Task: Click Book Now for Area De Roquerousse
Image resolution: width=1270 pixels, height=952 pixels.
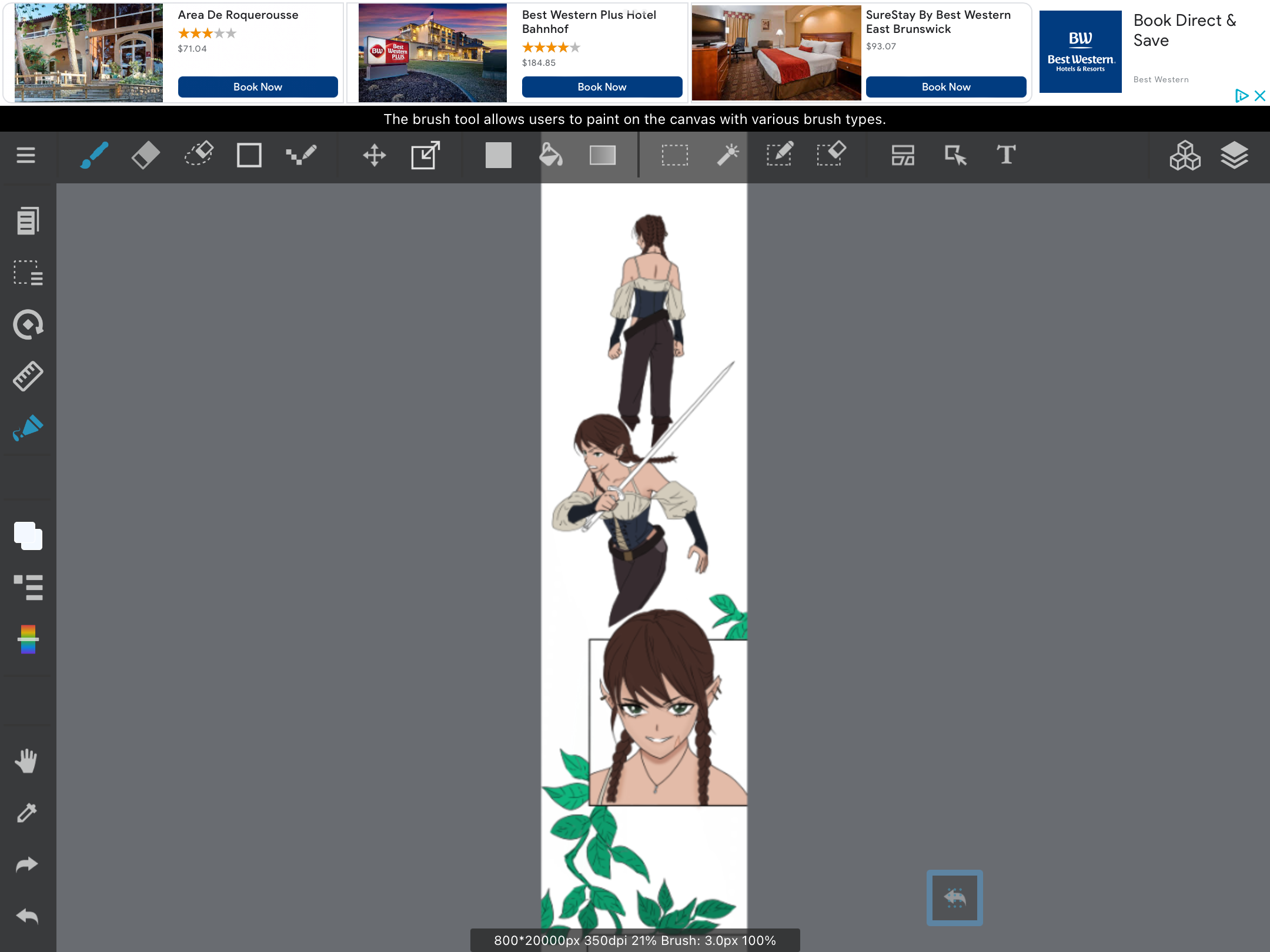Action: coord(258,87)
